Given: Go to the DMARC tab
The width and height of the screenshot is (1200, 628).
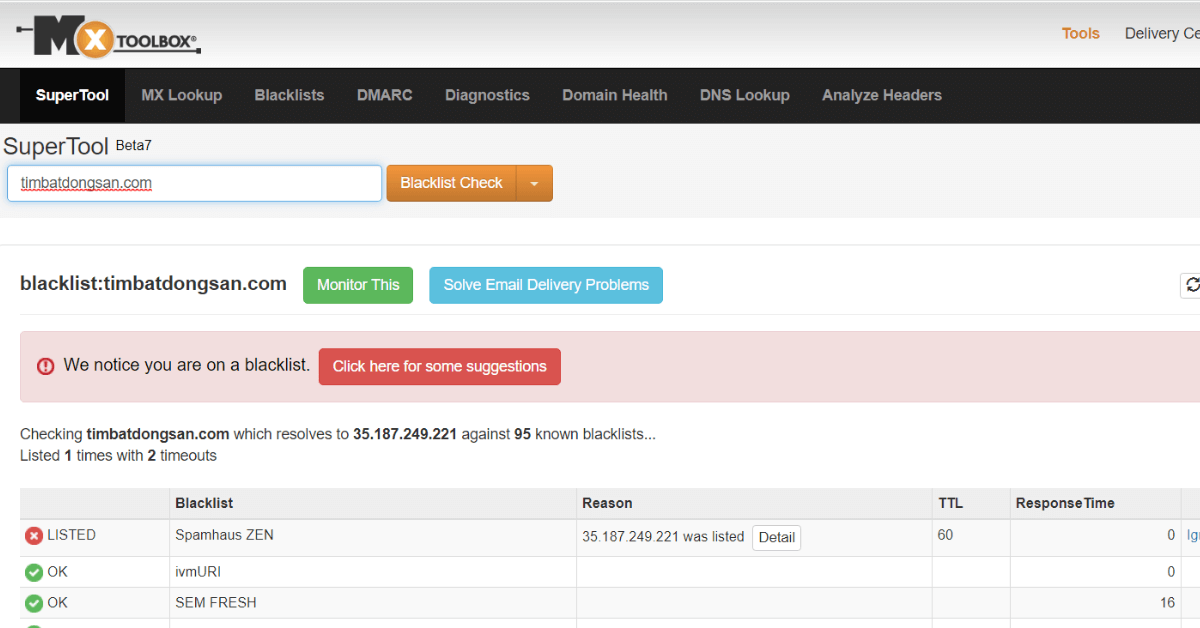Looking at the screenshot, I should pyautogui.click(x=384, y=96).
